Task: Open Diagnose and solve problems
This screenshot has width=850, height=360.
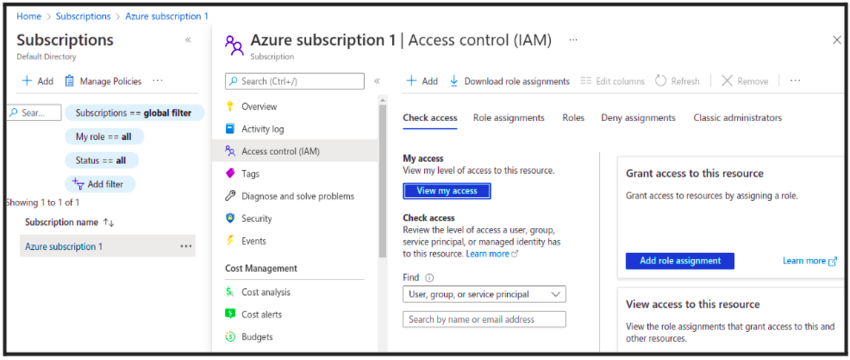Action: point(298,196)
